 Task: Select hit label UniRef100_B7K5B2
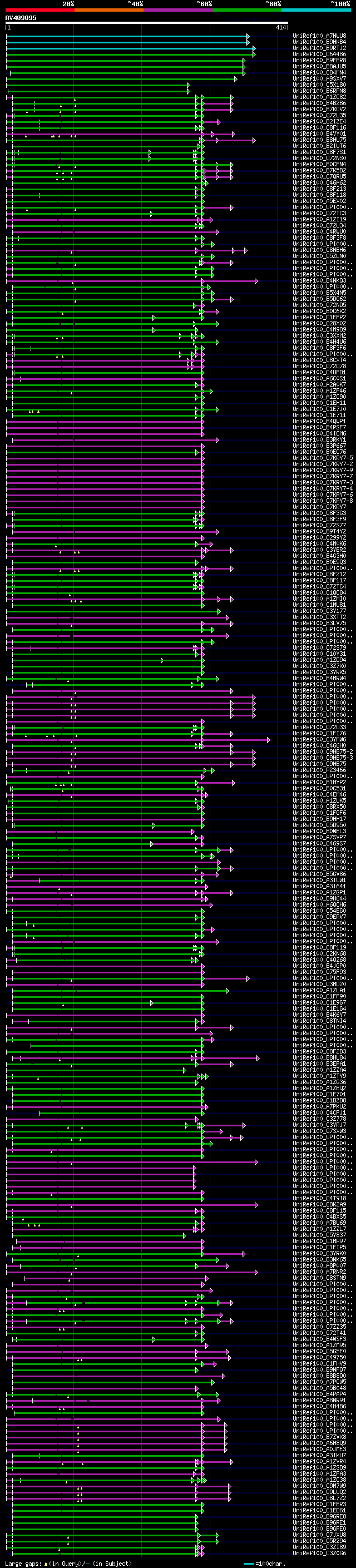point(319,170)
